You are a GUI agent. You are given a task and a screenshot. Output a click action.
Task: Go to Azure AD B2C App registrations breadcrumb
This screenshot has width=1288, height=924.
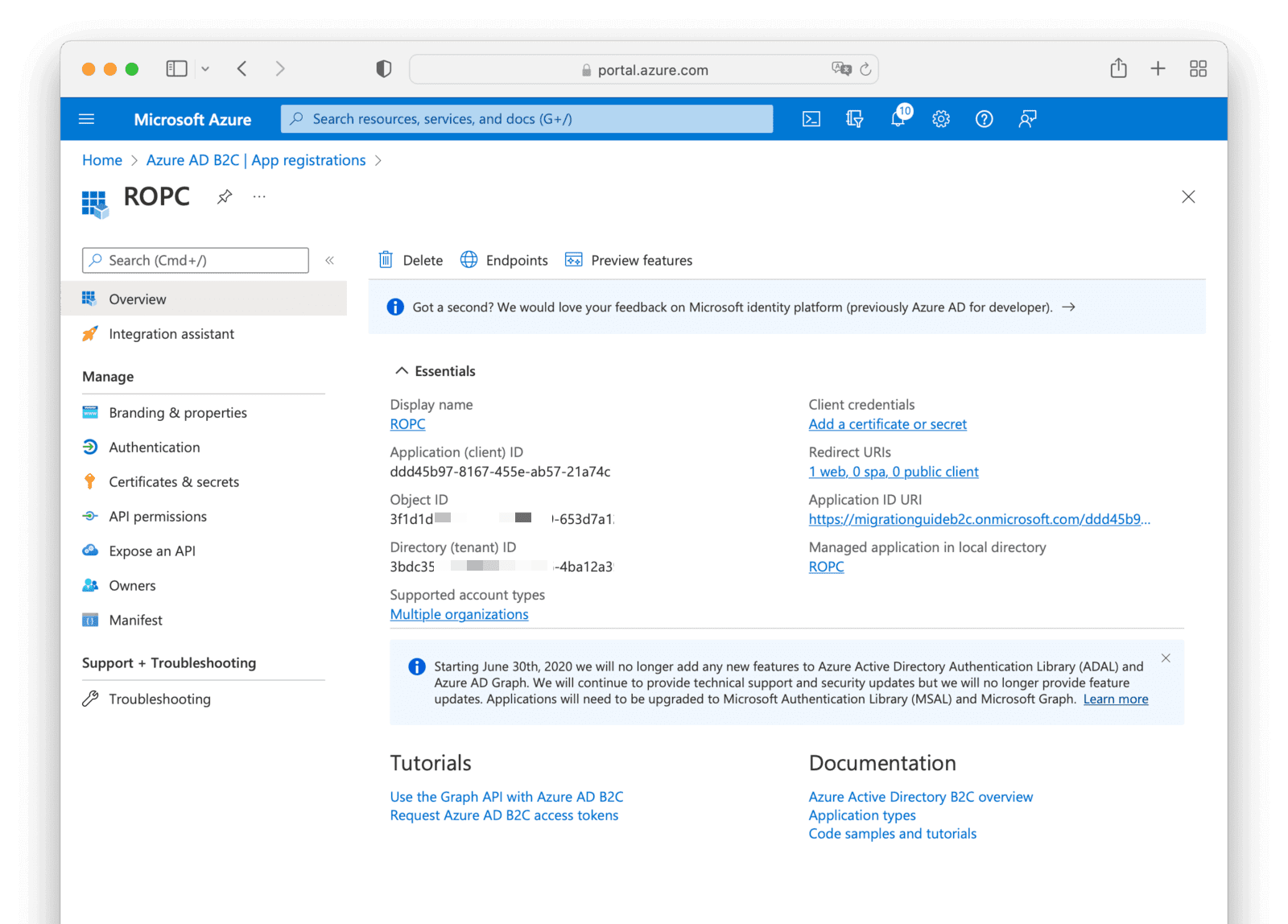tap(256, 160)
